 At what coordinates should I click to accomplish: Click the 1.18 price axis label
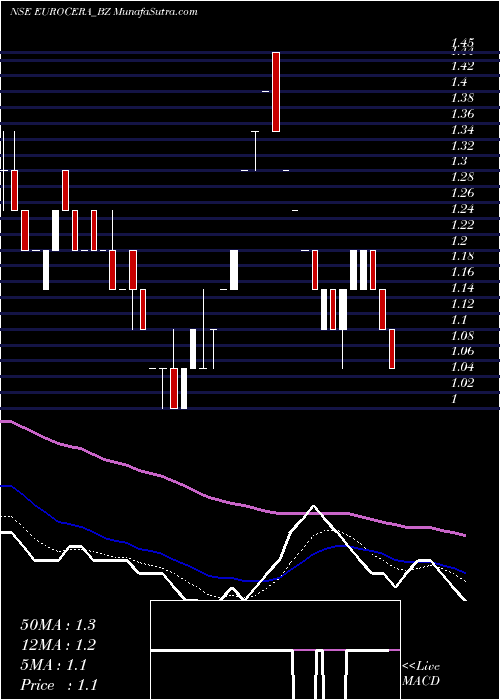[x=462, y=256]
